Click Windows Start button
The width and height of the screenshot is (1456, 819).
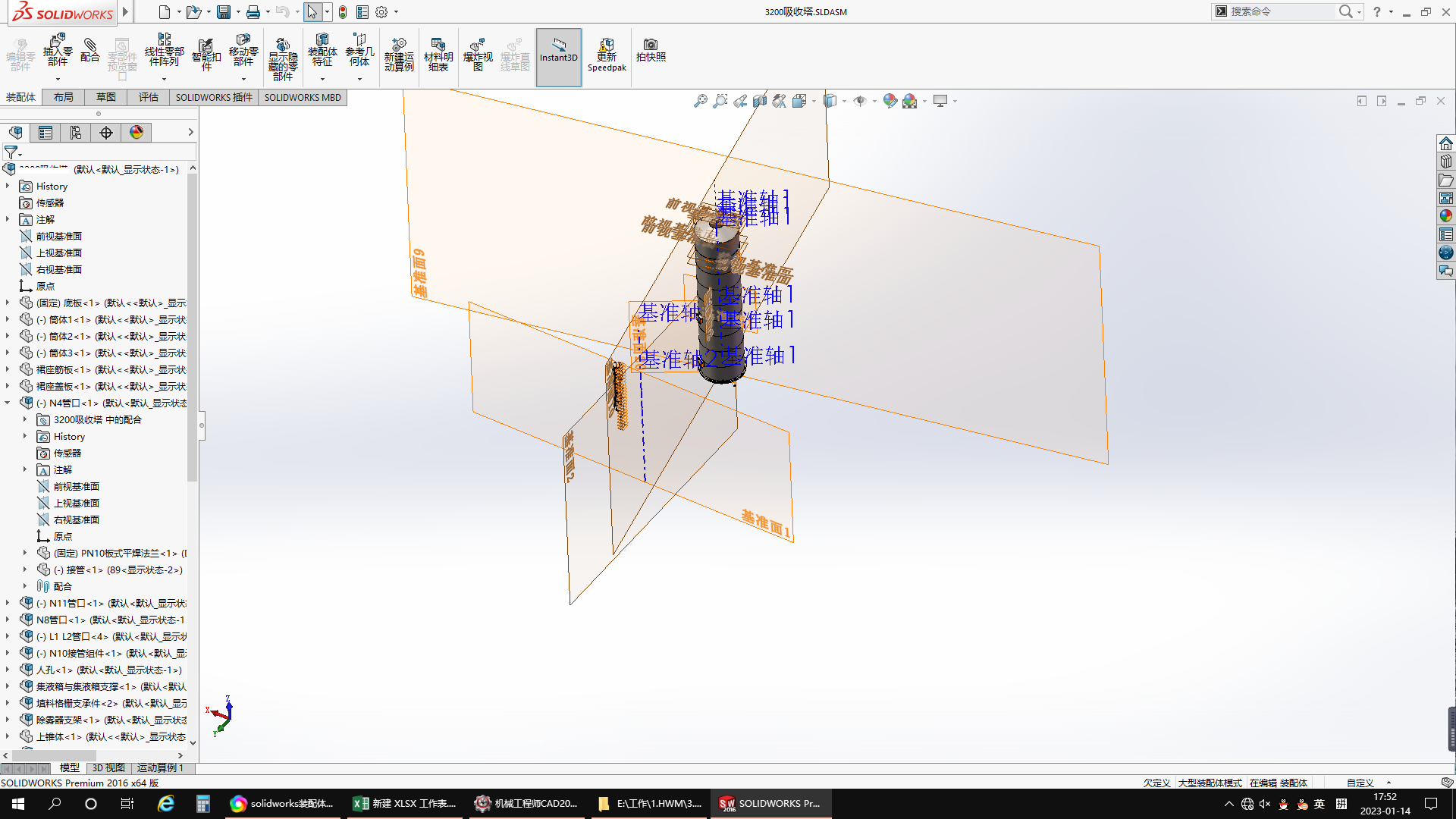[x=18, y=804]
